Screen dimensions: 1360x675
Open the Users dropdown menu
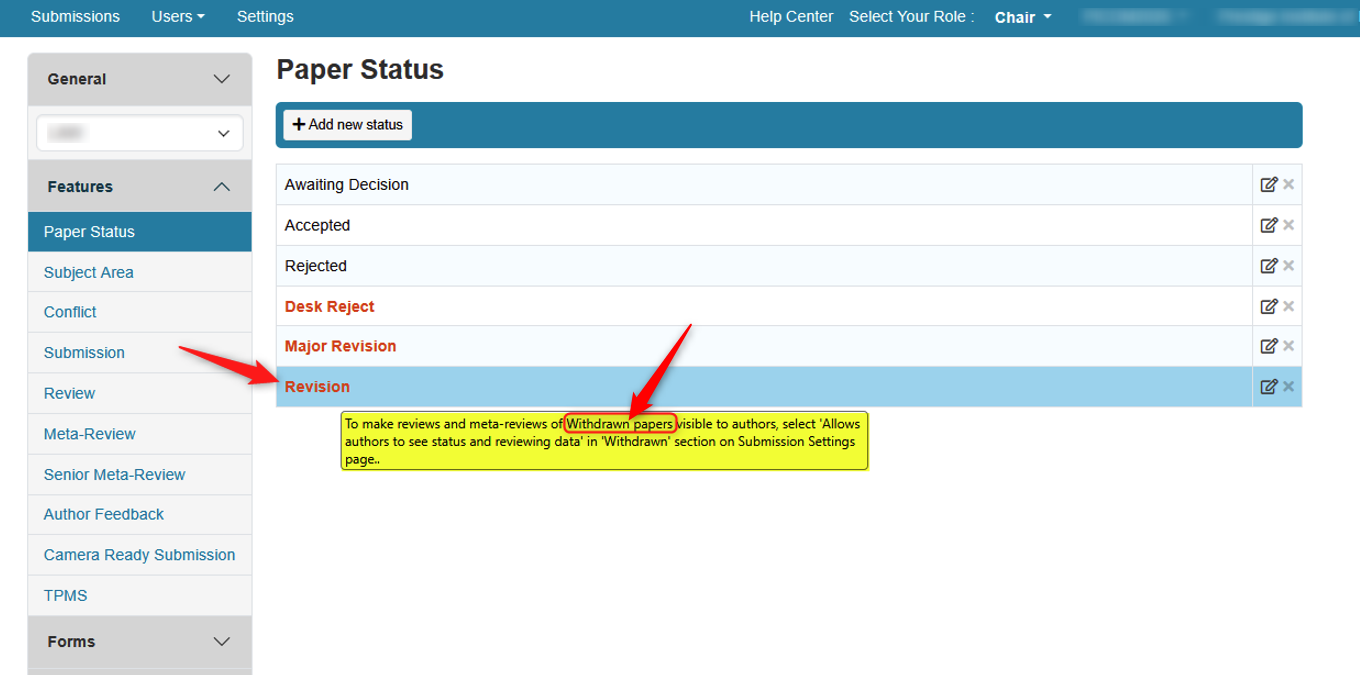(x=177, y=17)
